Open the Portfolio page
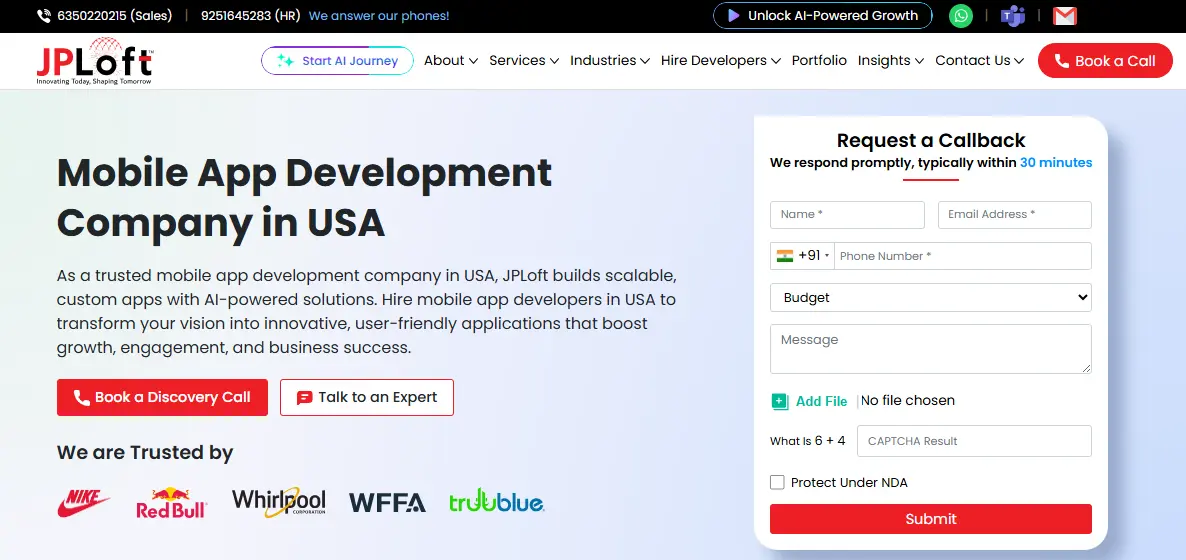1186x560 pixels. pos(819,61)
